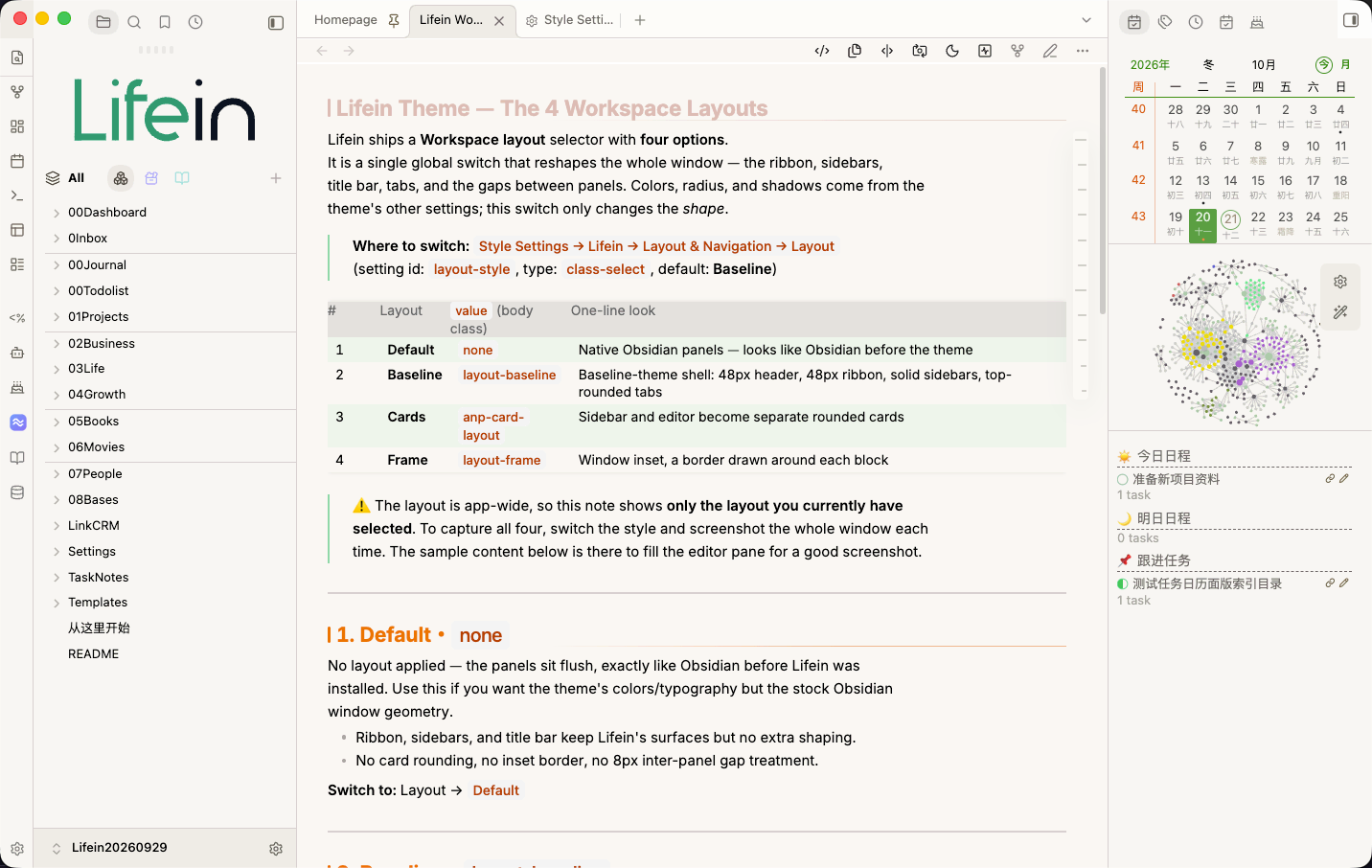Pin the Homepage tab
The width and height of the screenshot is (1372, 868).
click(x=394, y=20)
